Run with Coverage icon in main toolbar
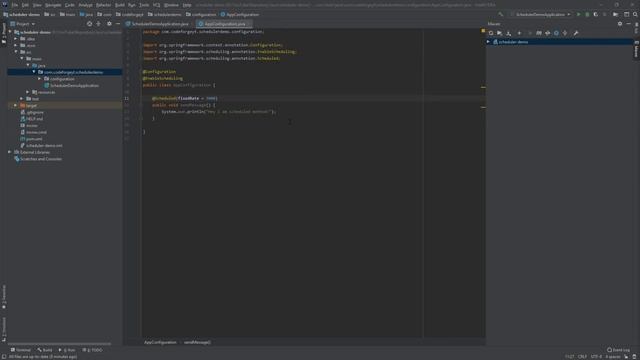The height and width of the screenshot is (360, 640). (596, 14)
